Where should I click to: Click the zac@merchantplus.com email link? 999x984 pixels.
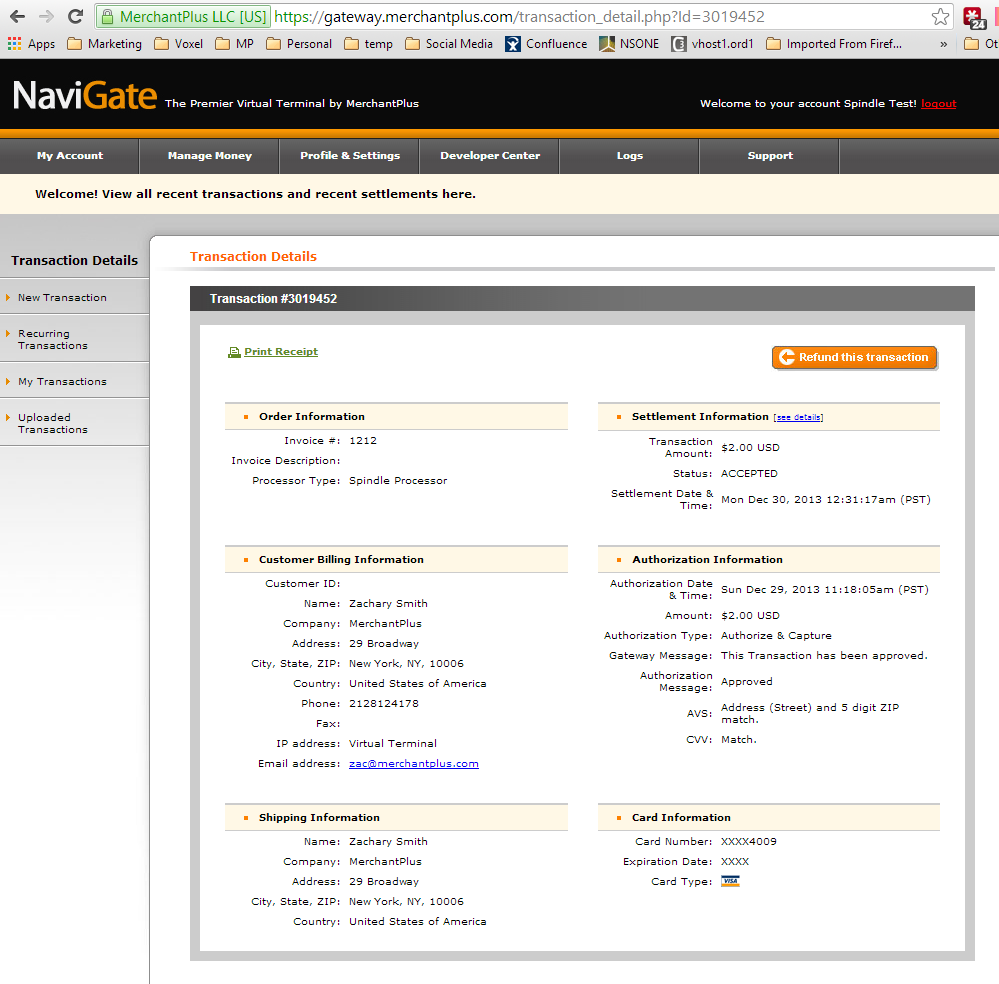coord(413,763)
